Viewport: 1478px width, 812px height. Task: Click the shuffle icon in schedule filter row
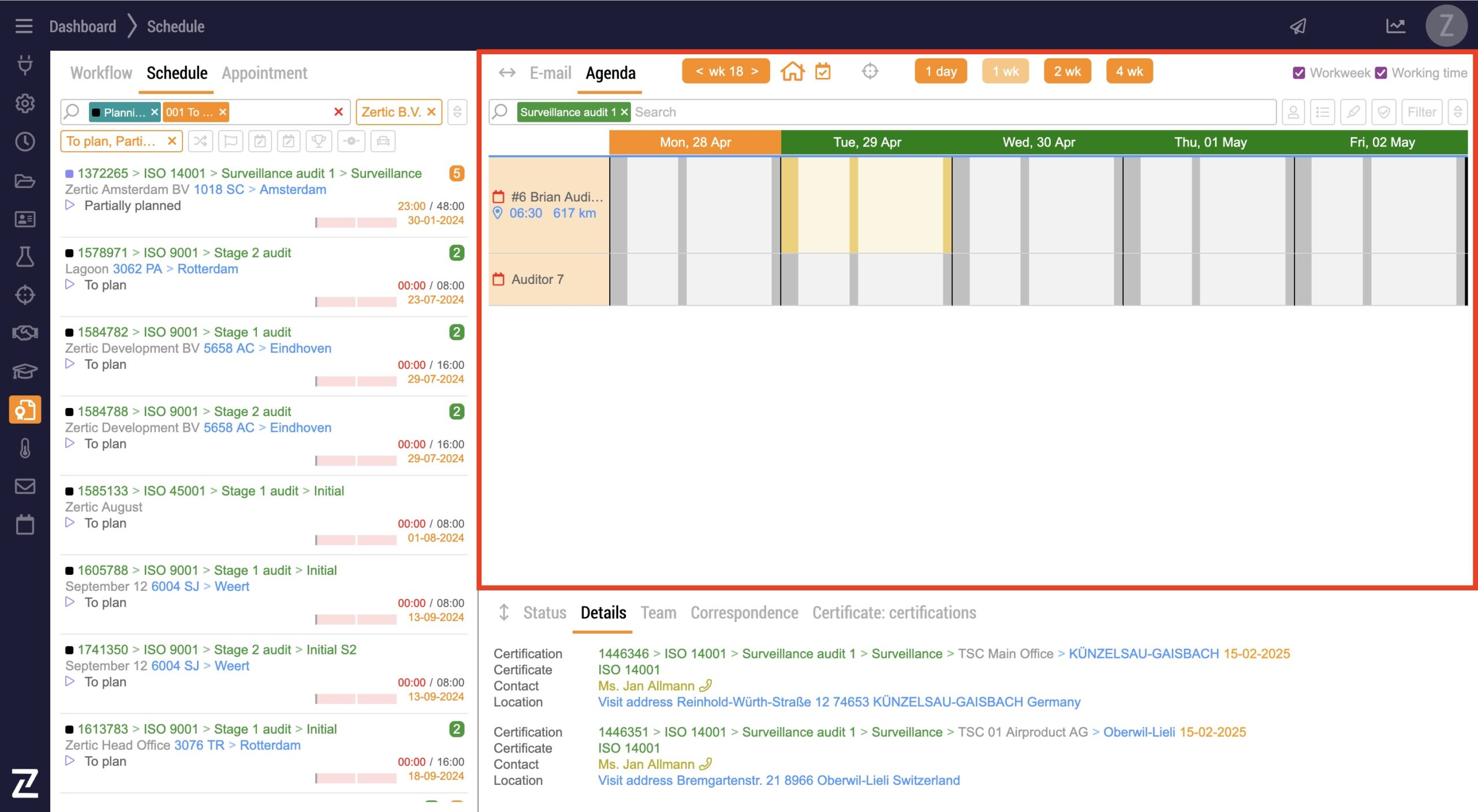point(200,141)
